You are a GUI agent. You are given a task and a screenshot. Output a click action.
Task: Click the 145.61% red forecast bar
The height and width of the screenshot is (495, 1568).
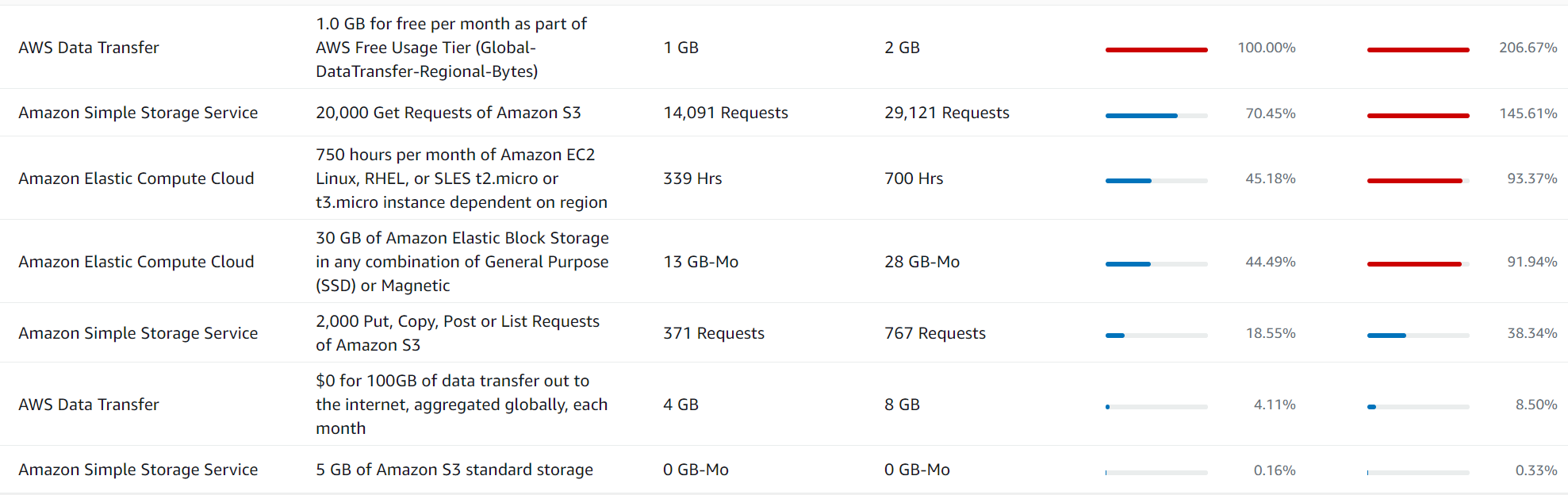[x=1417, y=115]
